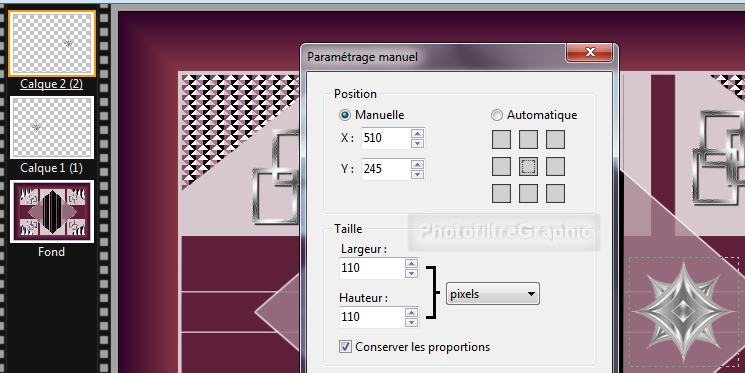Decrease the Y position value with the down arrow

tap(418, 174)
